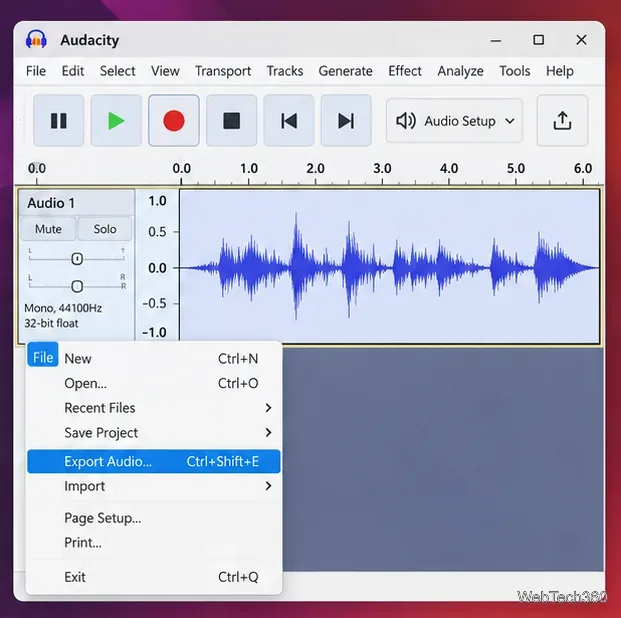621x618 pixels.
Task: Open the Effect menu
Action: pyautogui.click(x=405, y=71)
